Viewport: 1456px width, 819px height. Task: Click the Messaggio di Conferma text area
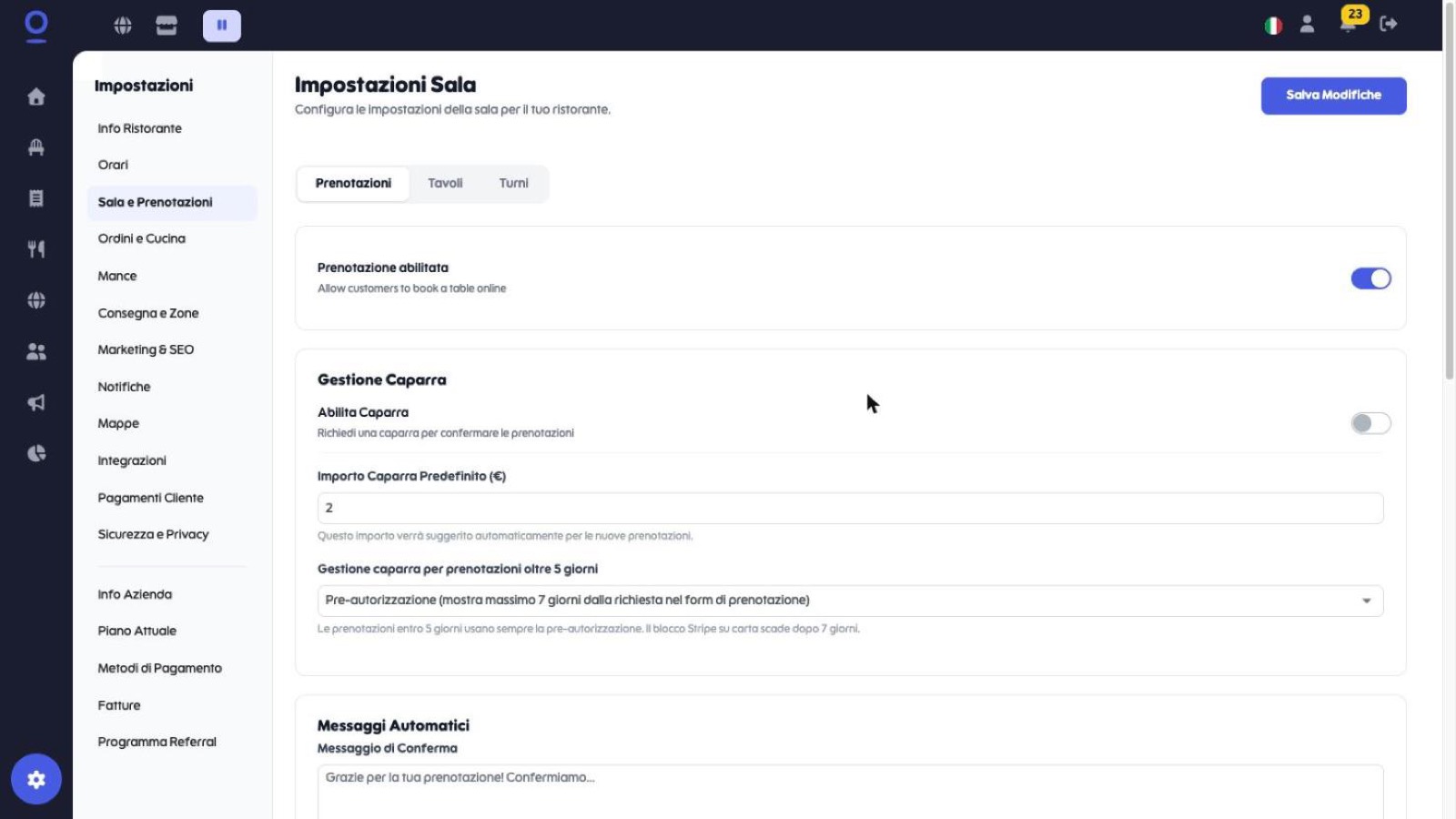tap(850, 792)
